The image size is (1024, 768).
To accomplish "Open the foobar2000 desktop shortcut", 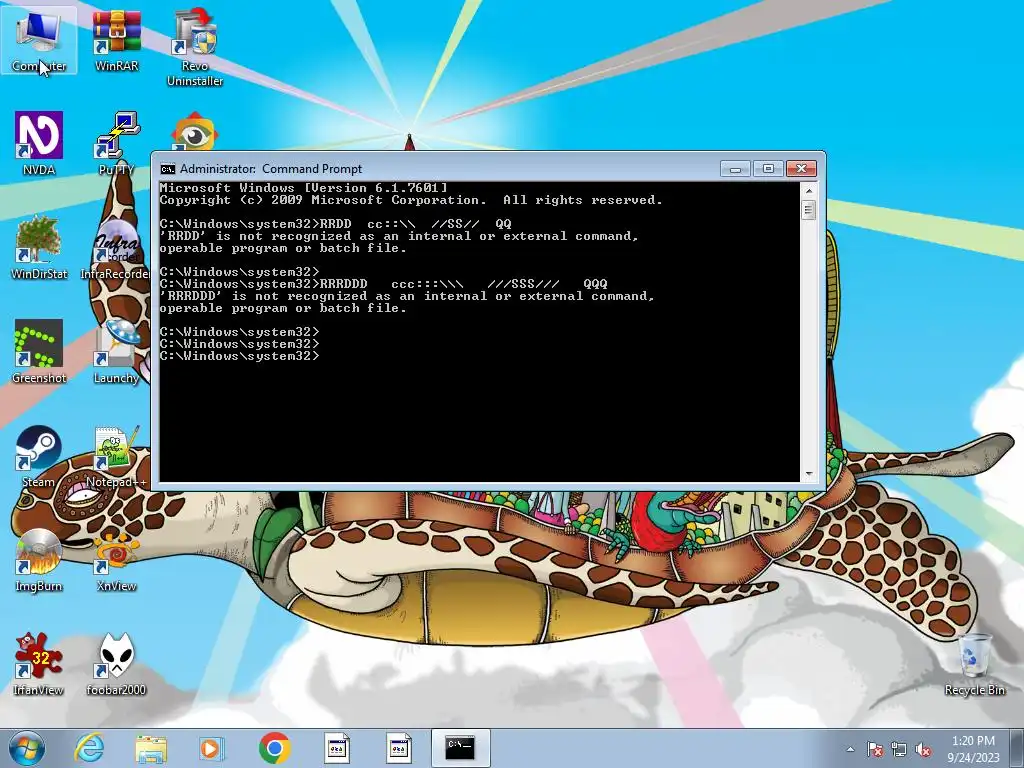I will (116, 664).
